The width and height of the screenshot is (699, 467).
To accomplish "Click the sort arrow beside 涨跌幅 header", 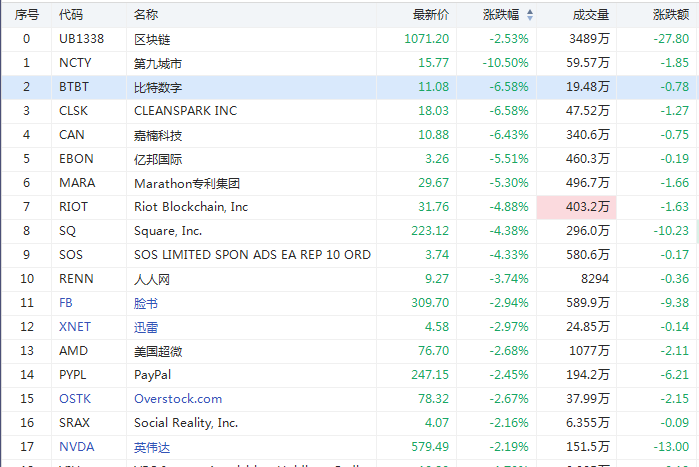I will click(x=530, y=15).
